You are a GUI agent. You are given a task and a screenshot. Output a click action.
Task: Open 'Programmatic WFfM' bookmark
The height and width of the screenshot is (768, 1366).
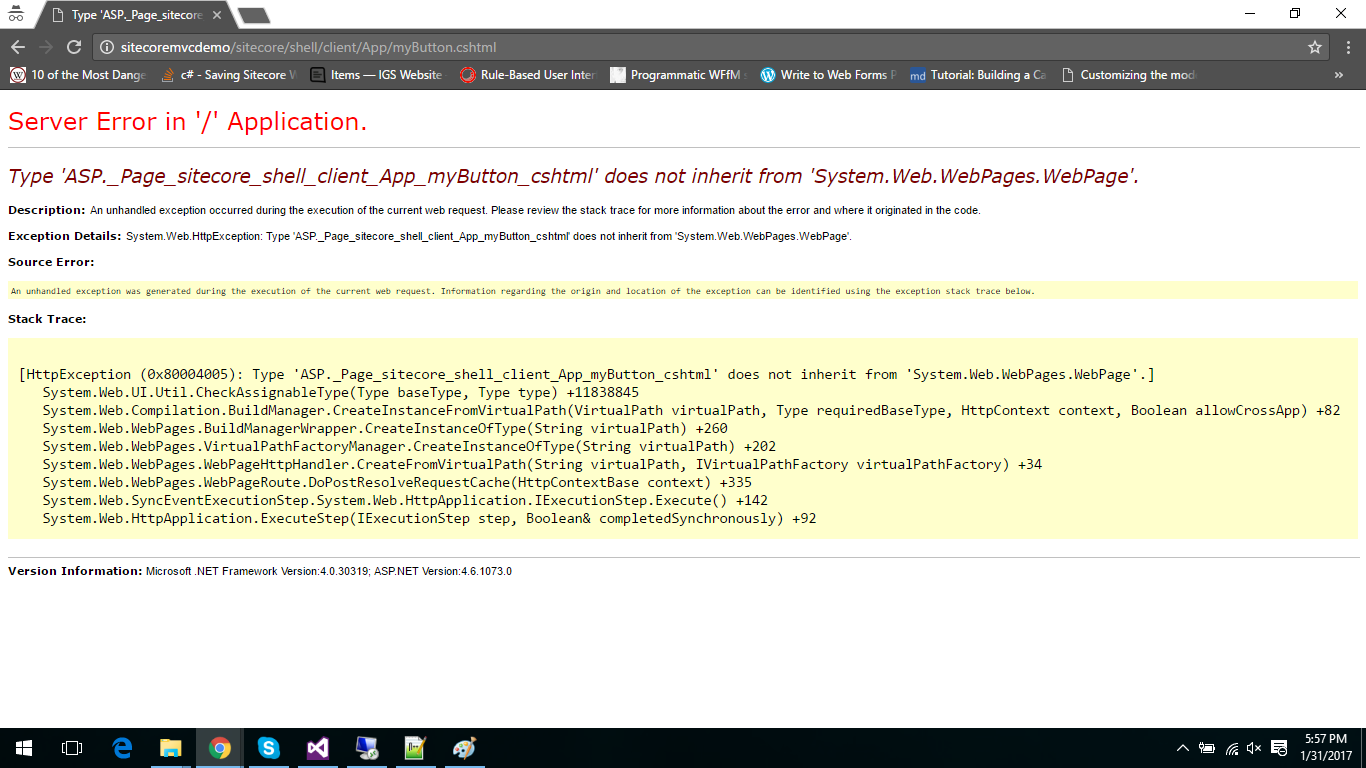click(x=679, y=75)
